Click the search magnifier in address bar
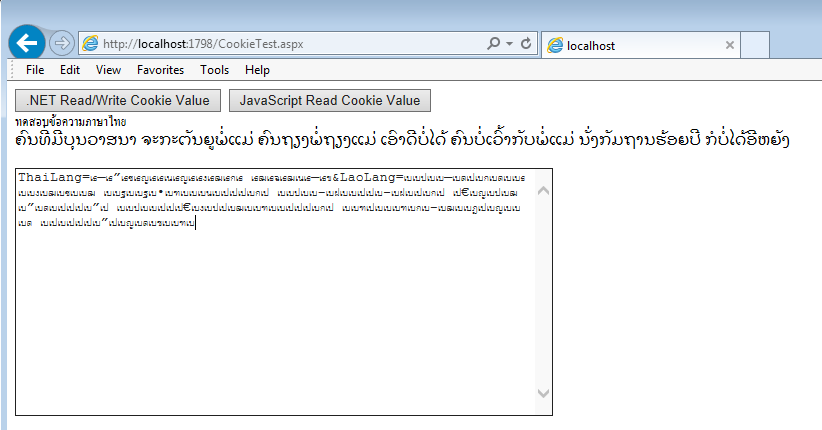 pyautogui.click(x=493, y=44)
